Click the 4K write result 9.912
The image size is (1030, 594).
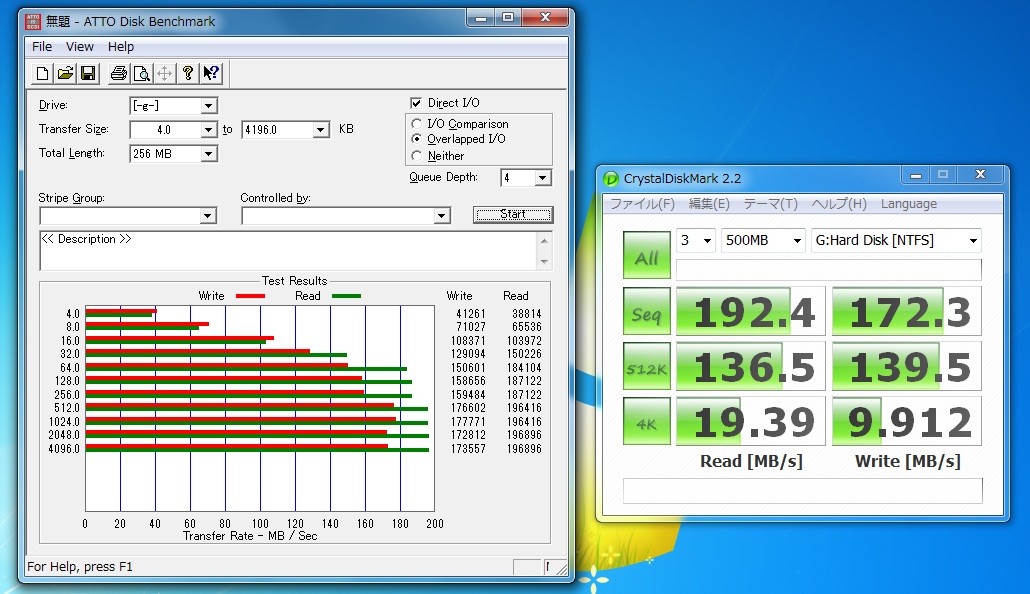coord(907,421)
